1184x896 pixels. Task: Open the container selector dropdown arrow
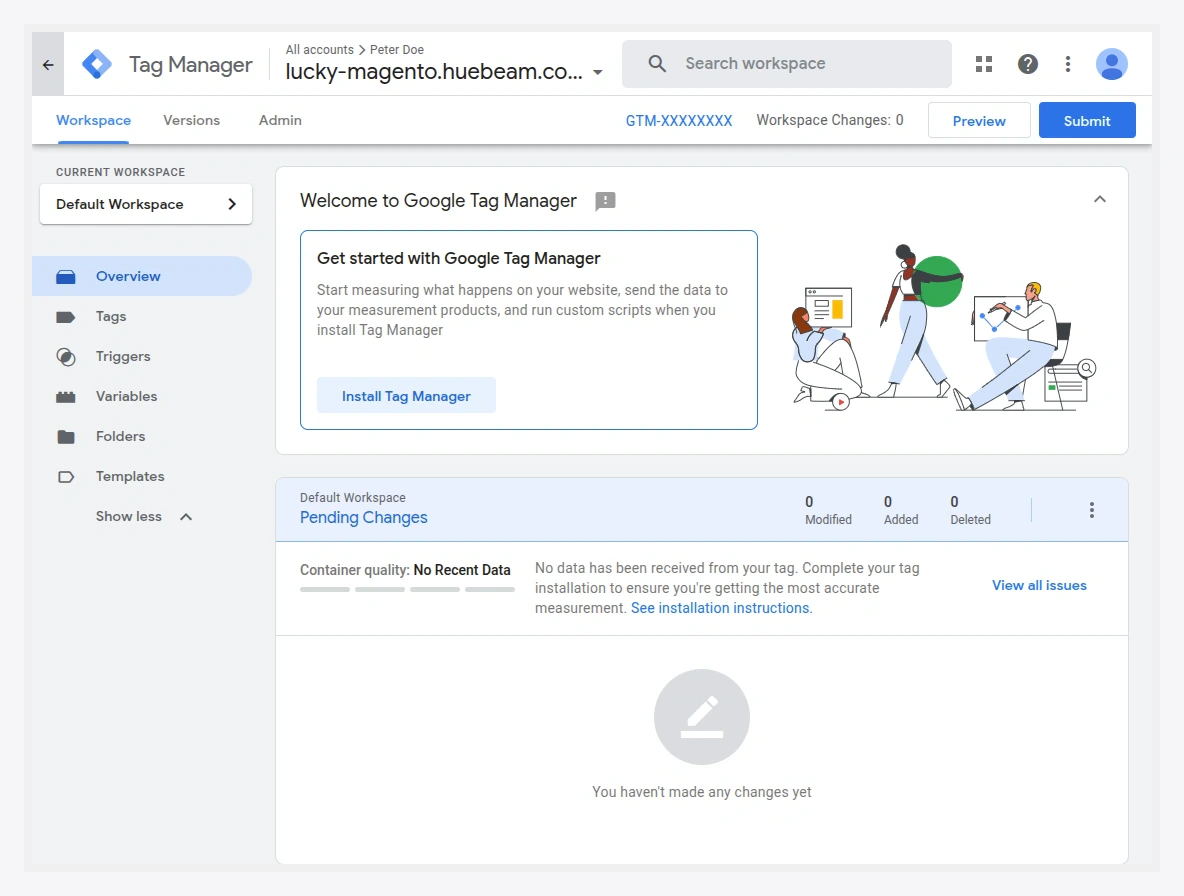[598, 72]
